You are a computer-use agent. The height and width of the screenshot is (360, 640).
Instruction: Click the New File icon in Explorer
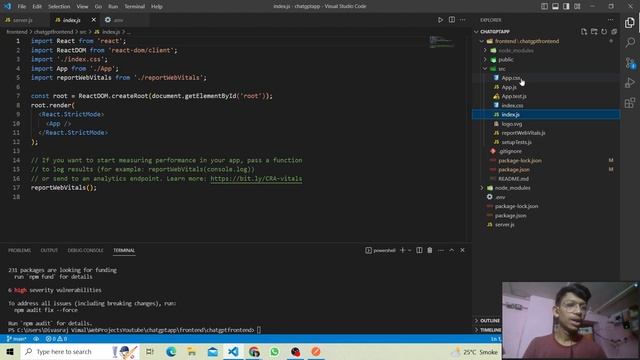[584, 32]
